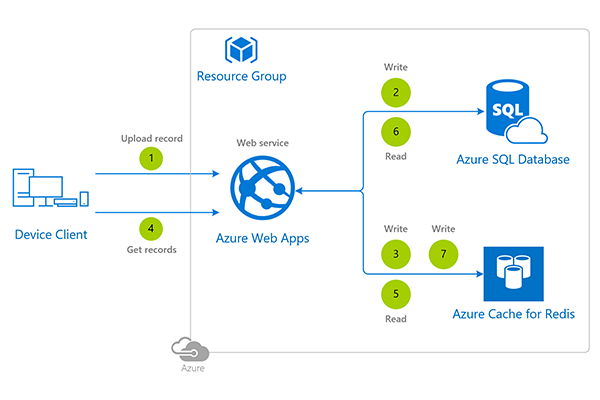Image resolution: width=600 pixels, height=400 pixels.
Task: Click the Azure SQL Database label
Action: click(x=513, y=159)
